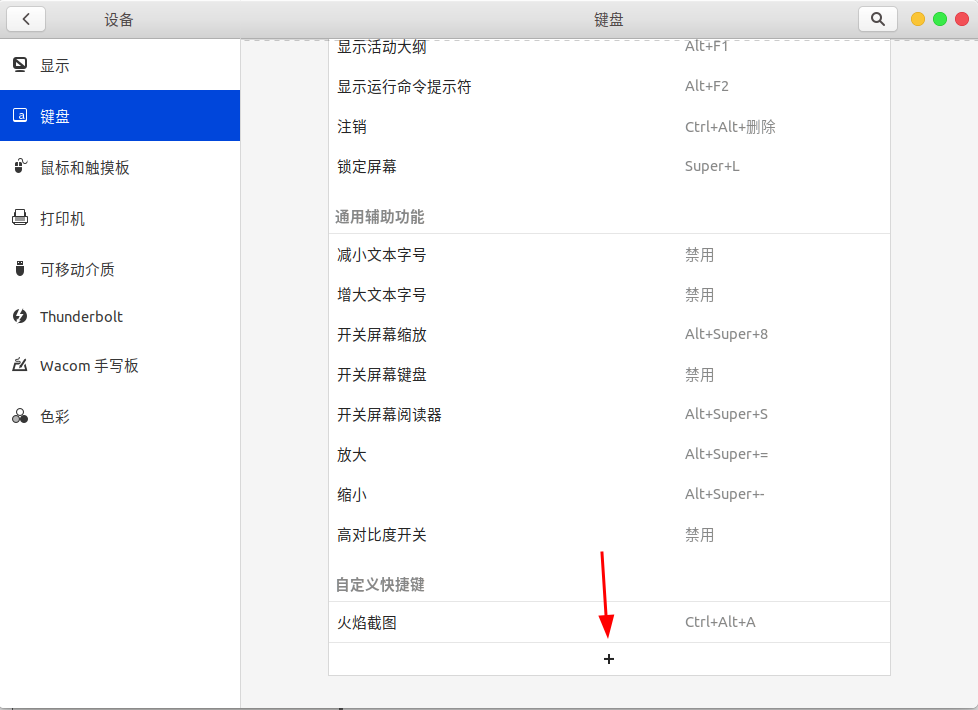Edit shortcut for 放大
Image resolution: width=978 pixels, height=710 pixels.
click(609, 454)
